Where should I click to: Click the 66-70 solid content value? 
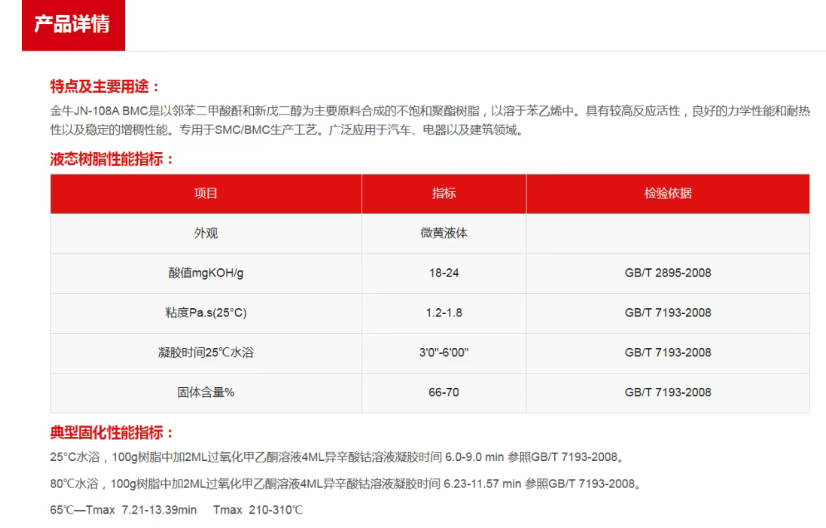tap(444, 393)
